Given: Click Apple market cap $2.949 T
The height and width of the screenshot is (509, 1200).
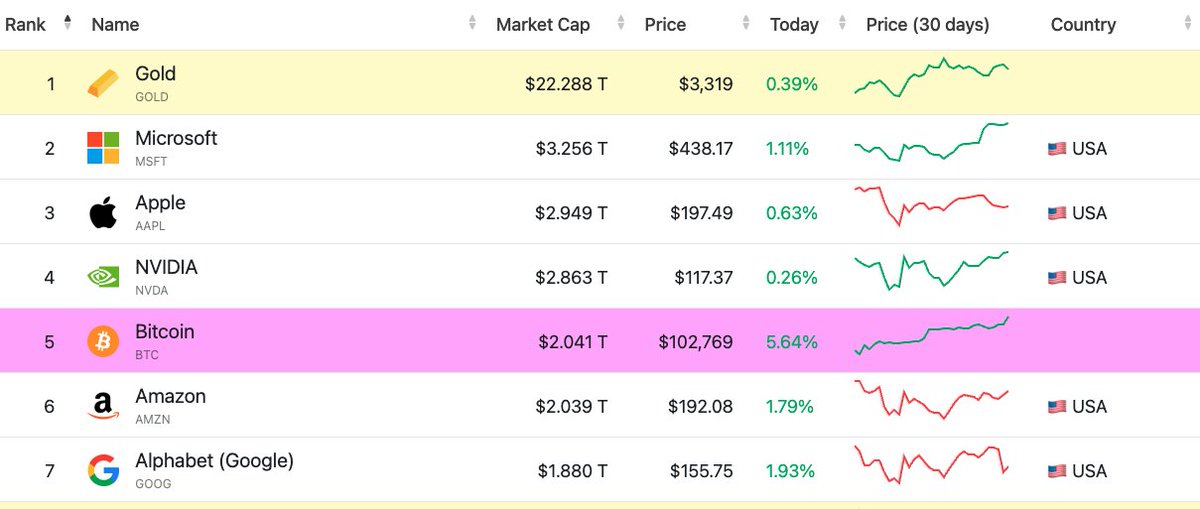Looking at the screenshot, I should coord(571,213).
